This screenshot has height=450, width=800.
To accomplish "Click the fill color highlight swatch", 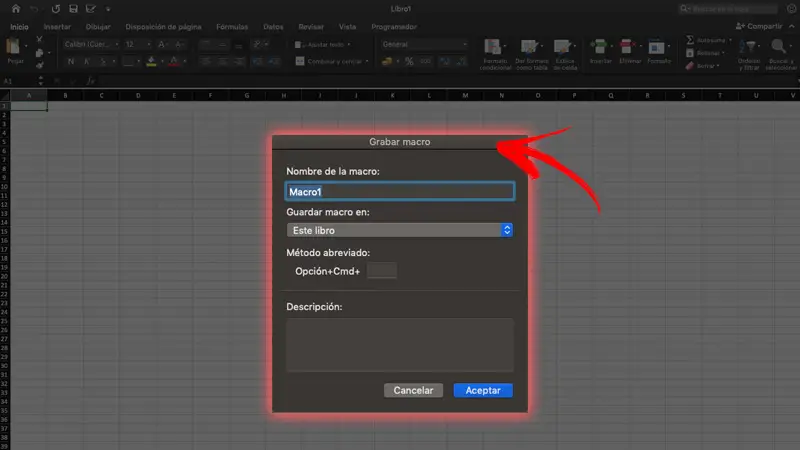I will click(x=151, y=62).
